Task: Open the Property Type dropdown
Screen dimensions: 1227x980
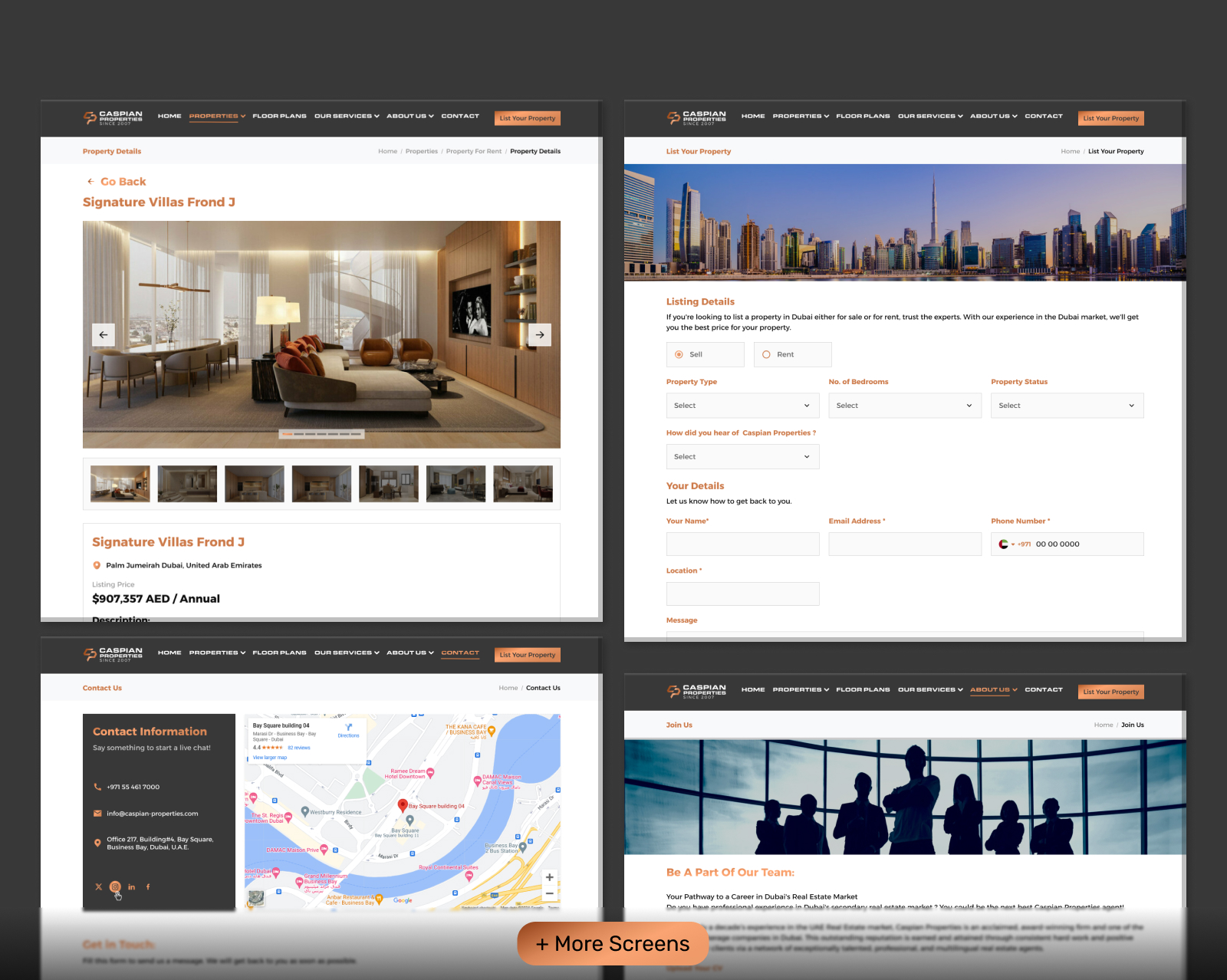Action: 742,406
